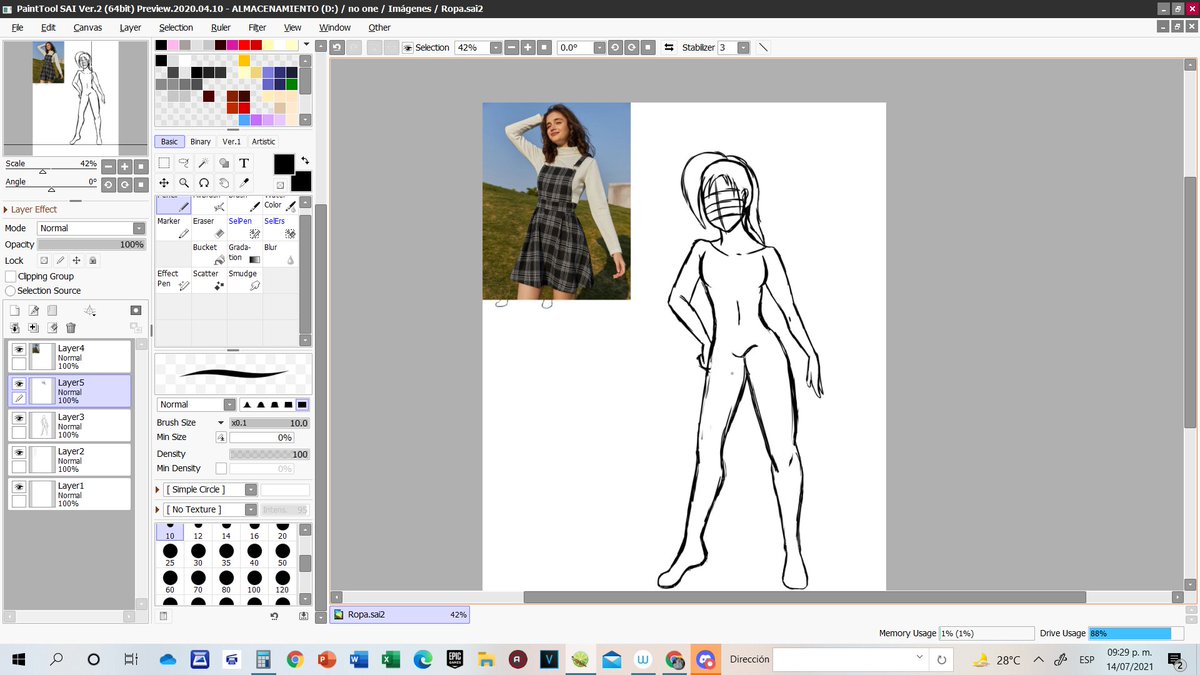Viewport: 1200px width, 675px height.
Task: Create a new normal layer
Action: 15,311
